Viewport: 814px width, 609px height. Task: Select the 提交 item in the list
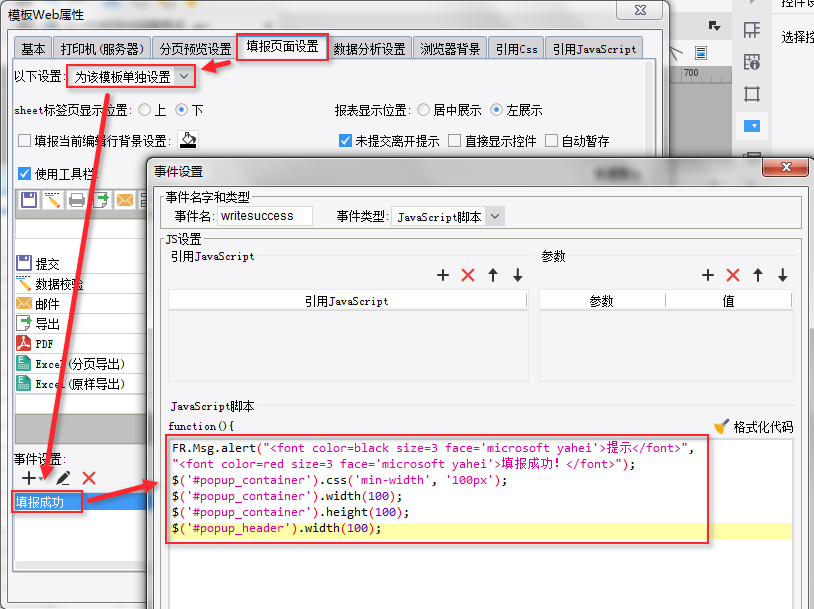pyautogui.click(x=80, y=264)
